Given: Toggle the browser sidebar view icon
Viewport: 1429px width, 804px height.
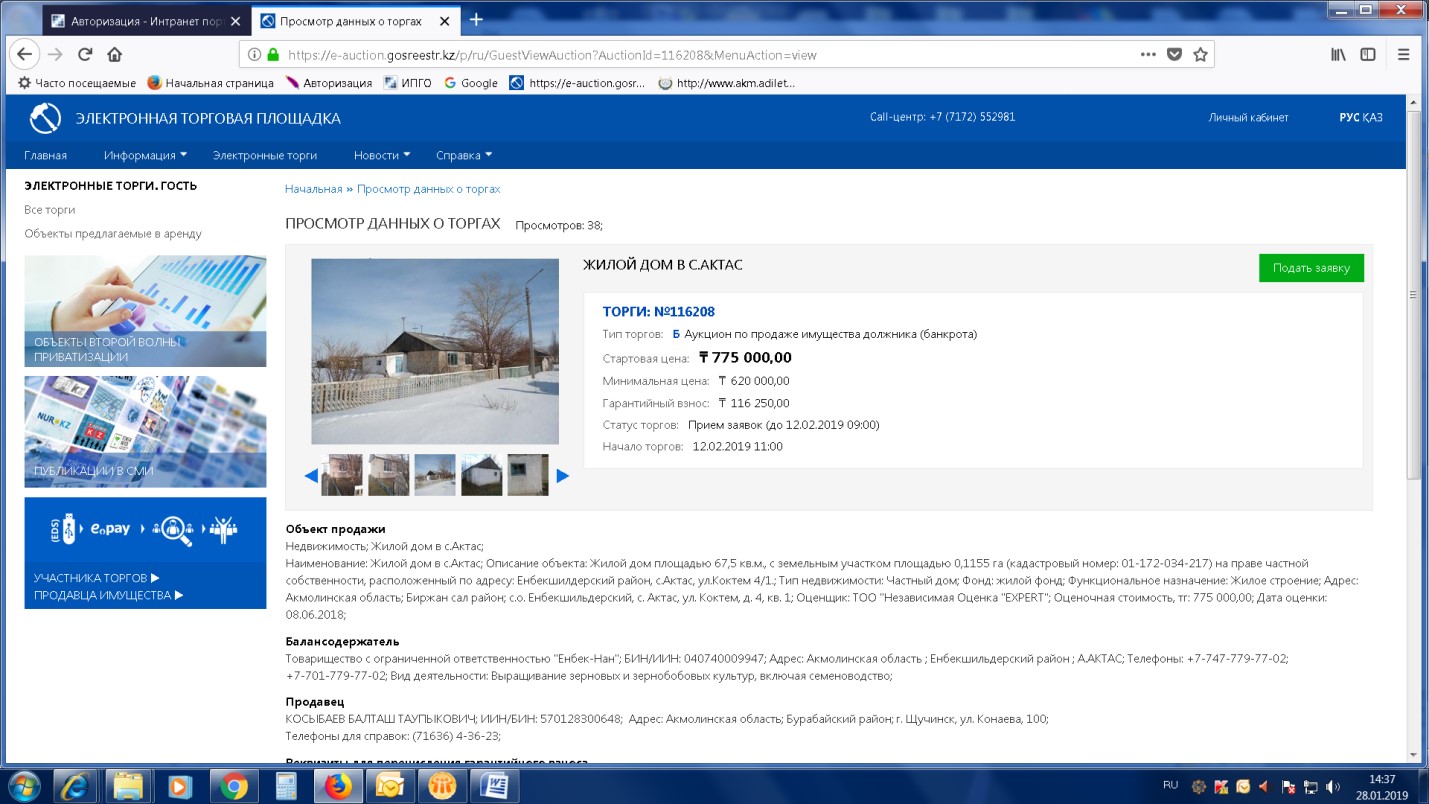Looking at the screenshot, I should [x=1367, y=55].
